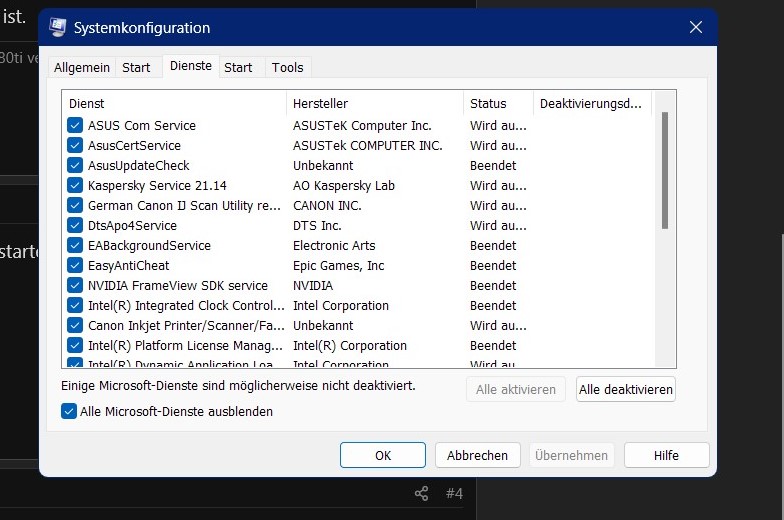The image size is (784, 520).
Task: Disable the EABackgroundService checkbox
Action: point(75,246)
